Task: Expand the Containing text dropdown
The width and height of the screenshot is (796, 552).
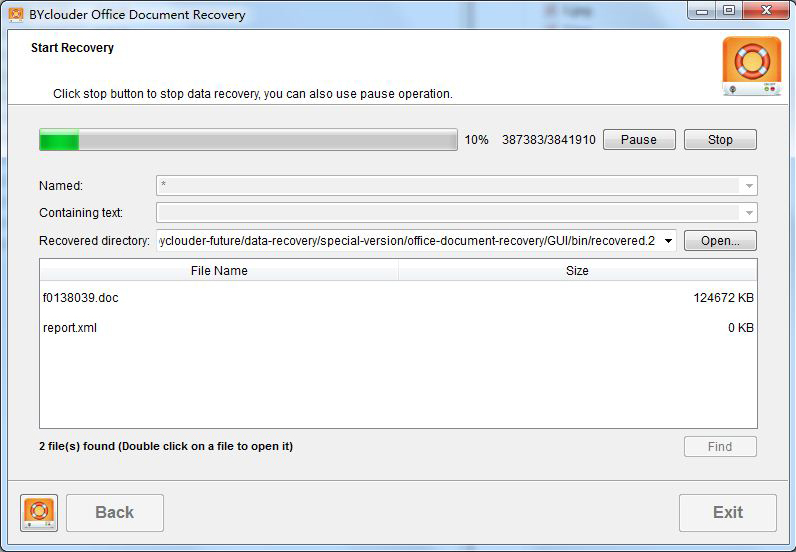Action: pos(747,213)
